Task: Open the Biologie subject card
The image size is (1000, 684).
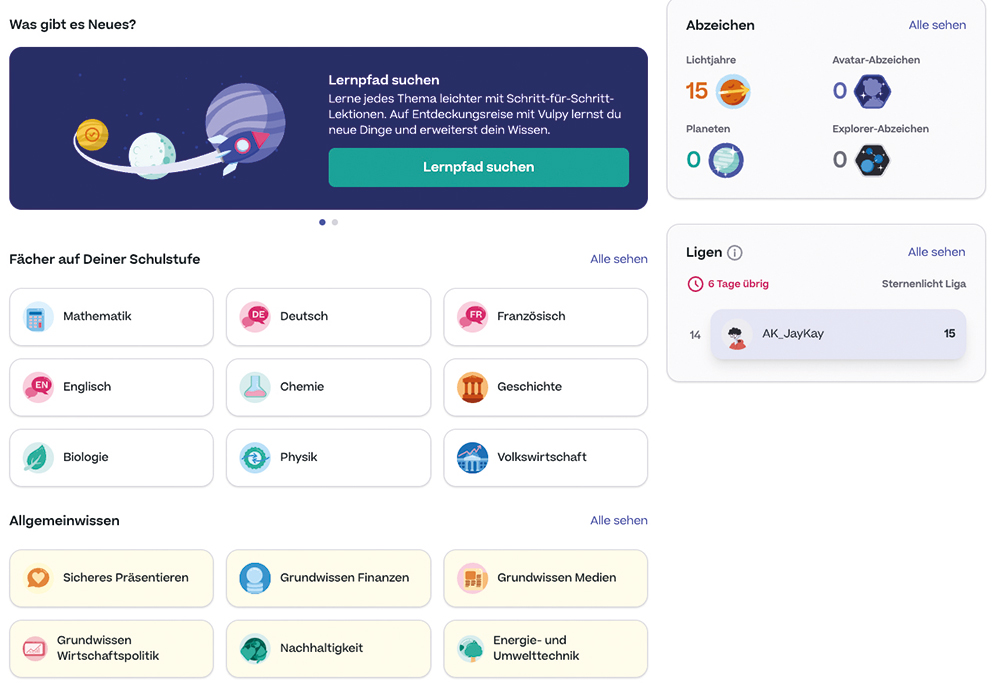Action: (x=112, y=458)
